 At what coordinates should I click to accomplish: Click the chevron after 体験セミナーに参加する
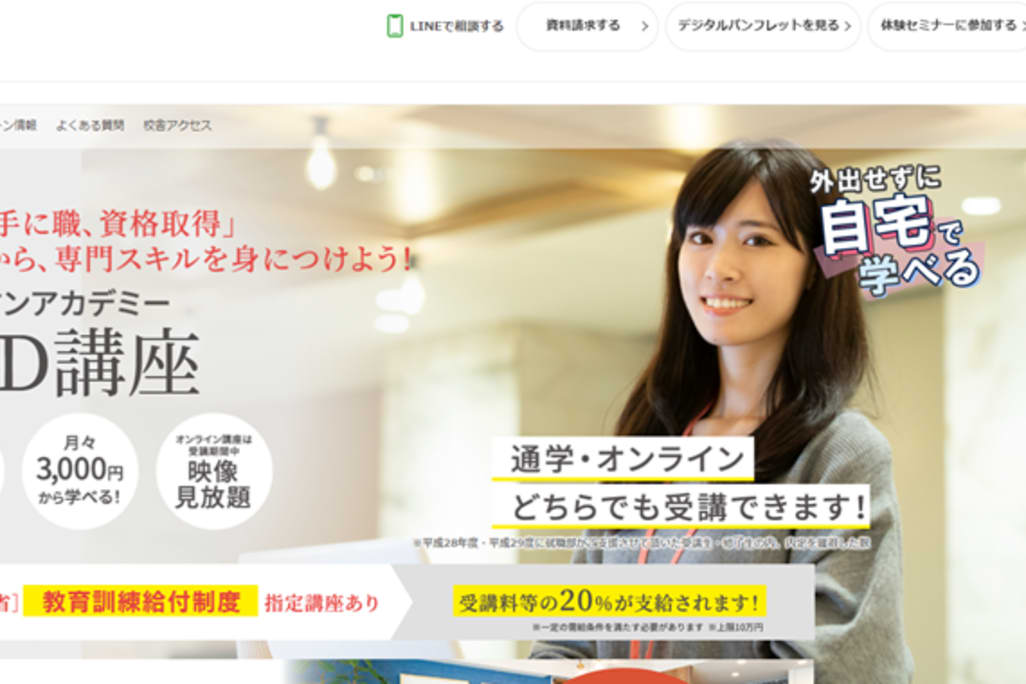(x=1022, y=27)
